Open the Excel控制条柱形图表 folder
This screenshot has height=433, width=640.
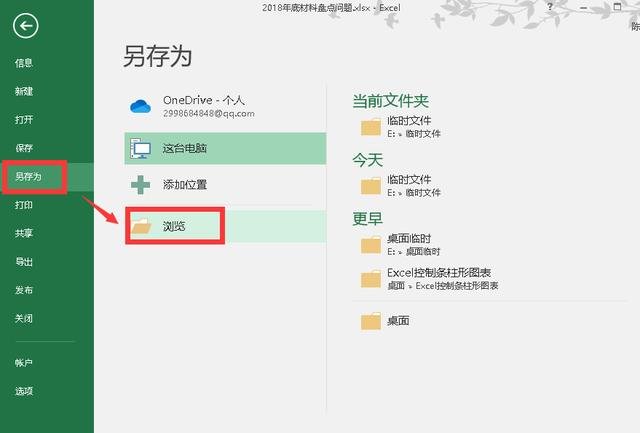(439, 273)
